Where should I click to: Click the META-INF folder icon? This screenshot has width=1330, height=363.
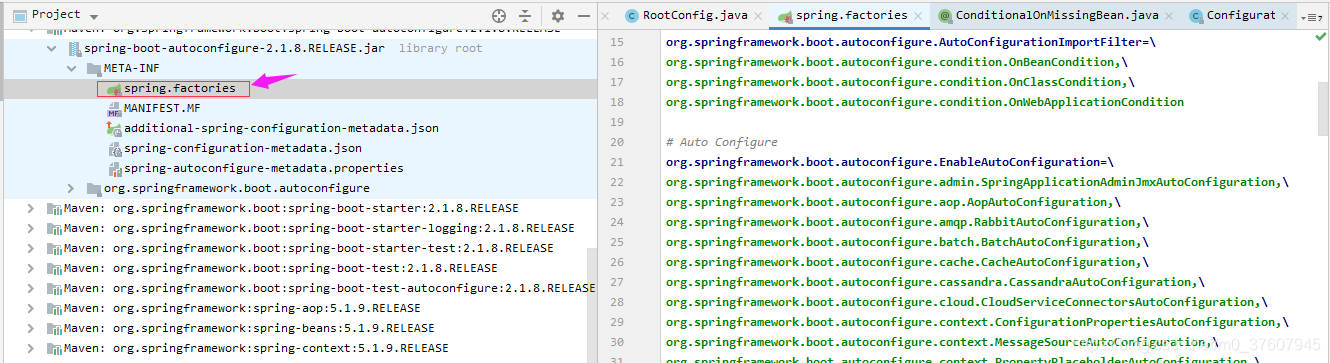coord(94,68)
